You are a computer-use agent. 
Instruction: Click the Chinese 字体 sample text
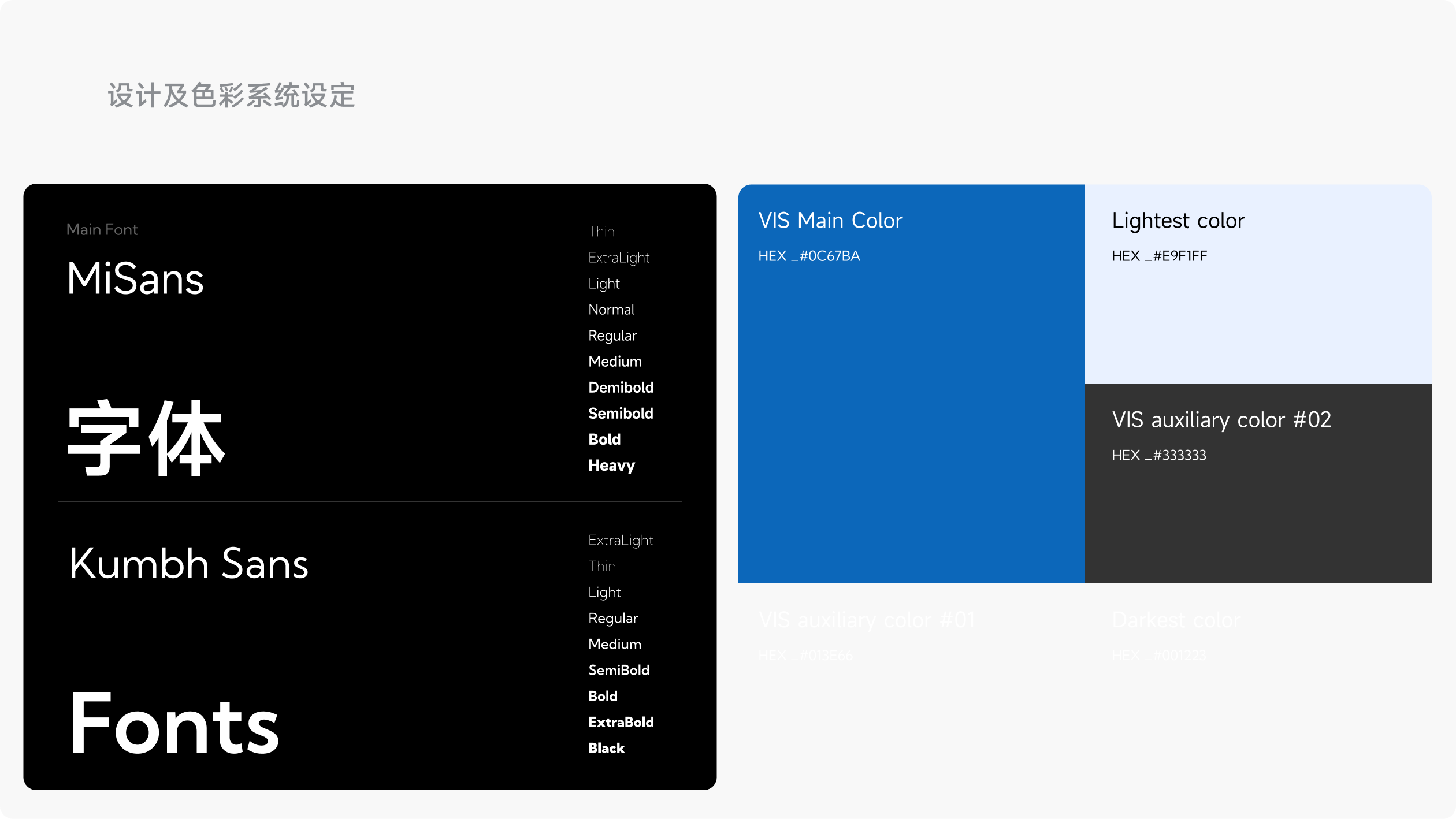146,439
